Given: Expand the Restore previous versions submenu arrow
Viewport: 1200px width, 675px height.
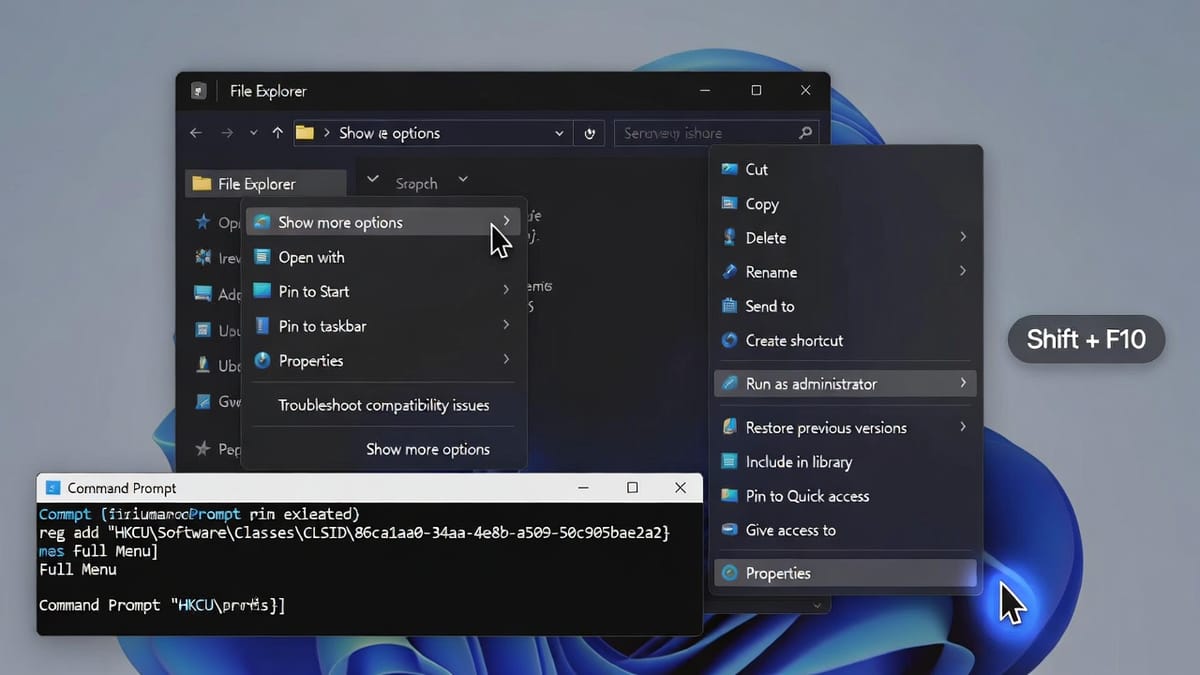Looking at the screenshot, I should tap(963, 427).
